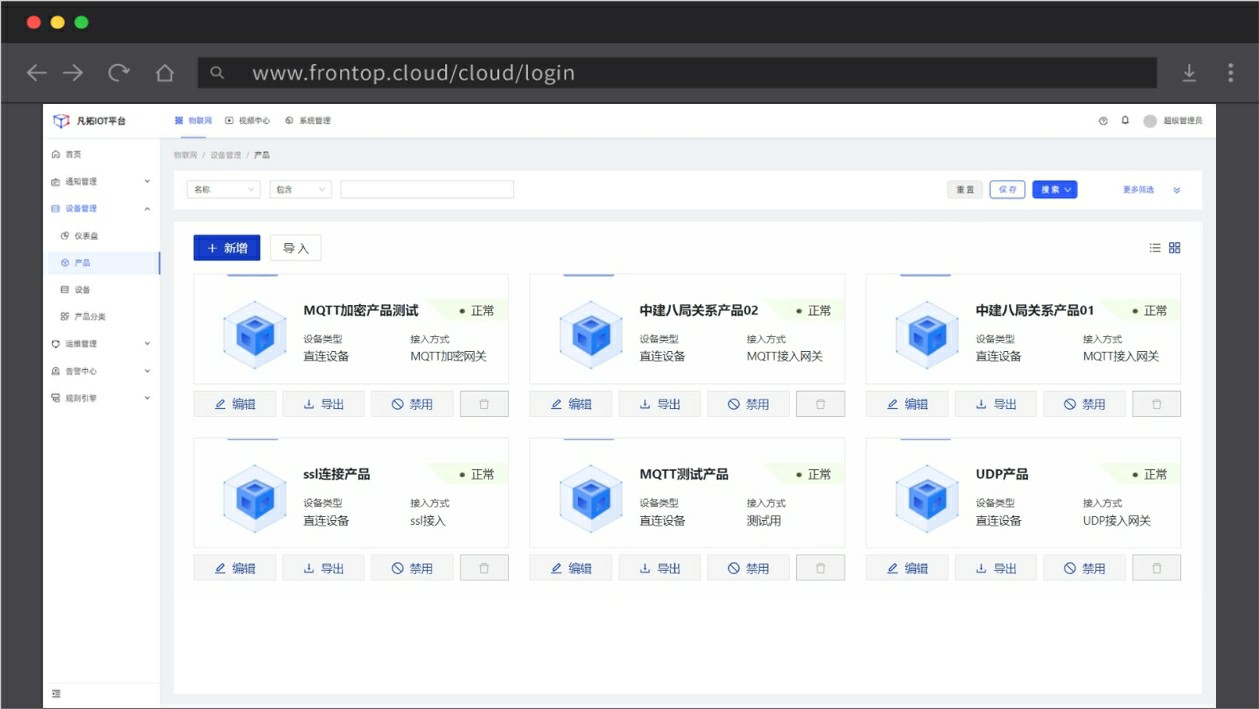The height and width of the screenshot is (709, 1259).
Task: Disable the 中建八局关系产品02 product
Action: pyautogui.click(x=748, y=404)
